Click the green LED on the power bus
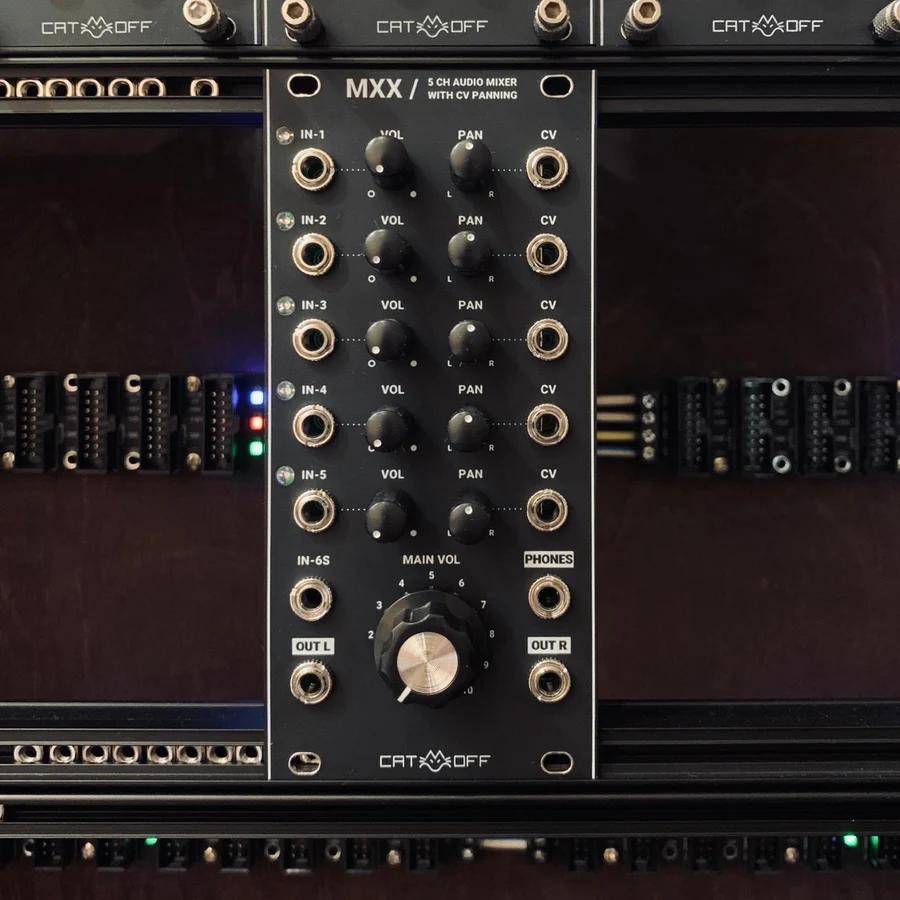The image size is (900, 900). point(256,448)
